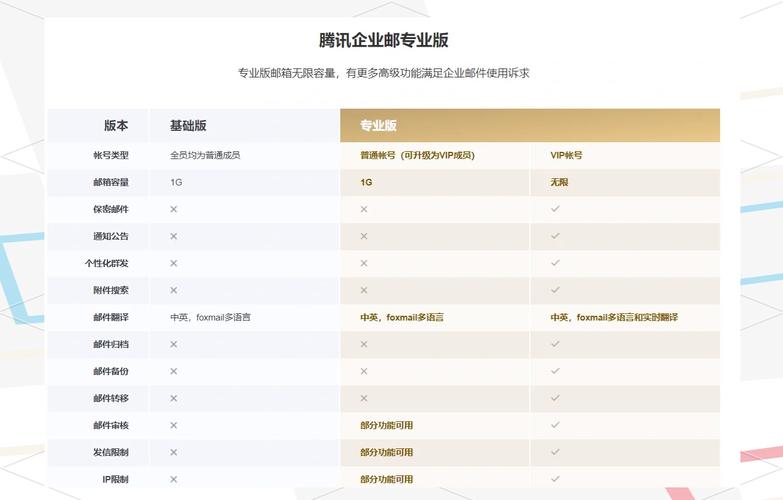Click the VIP帐号 check mark for 通知公告
This screenshot has width=783, height=500.
[555, 236]
